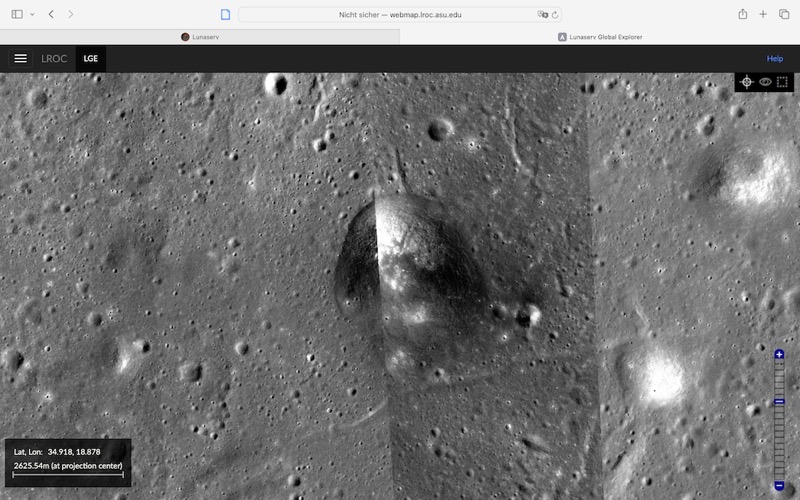Select the dashed rectangle selection tool
Viewport: 800px width, 500px height.
782,82
